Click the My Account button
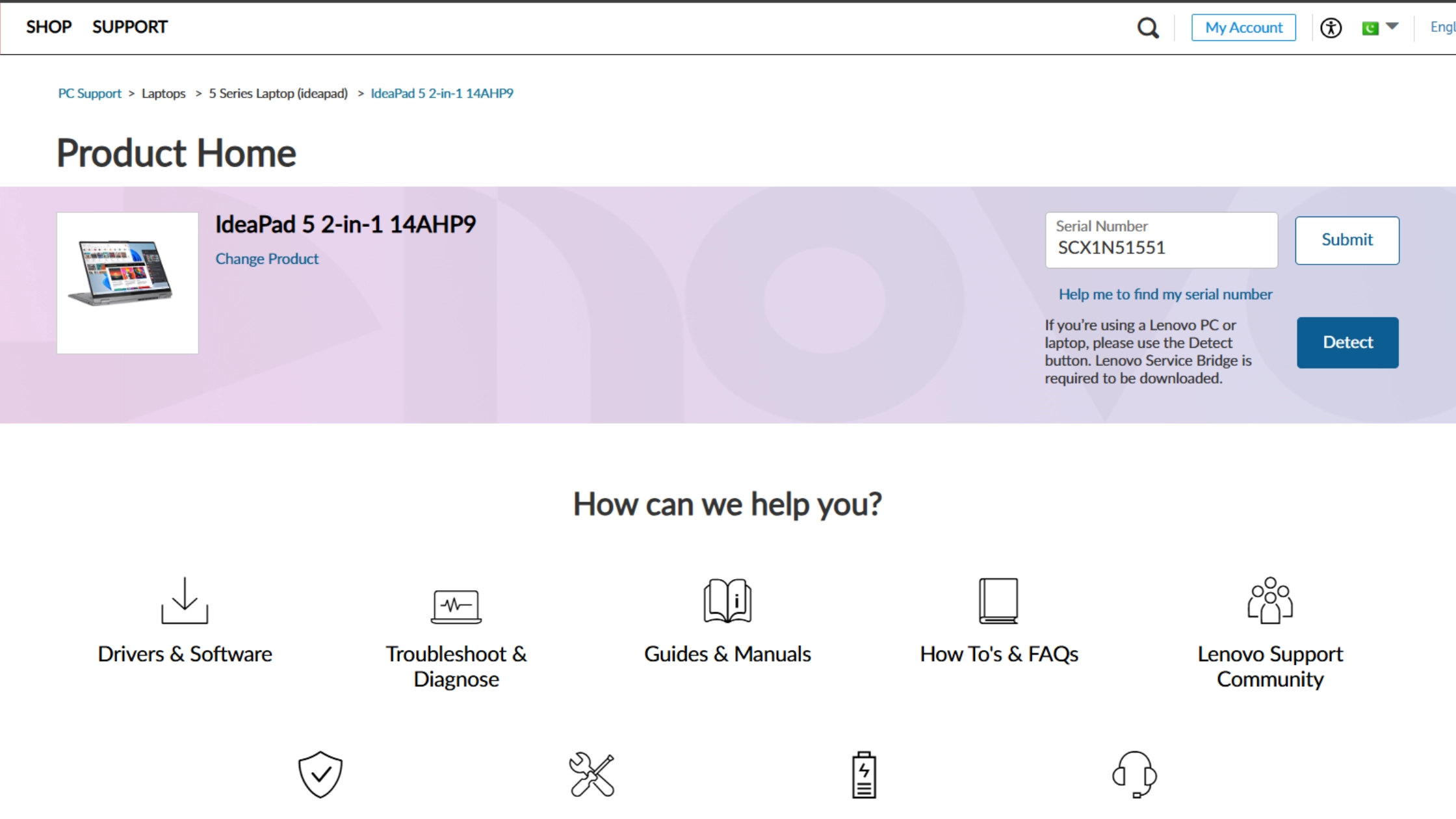Screen dimensions: 1456x819 (1243, 27)
